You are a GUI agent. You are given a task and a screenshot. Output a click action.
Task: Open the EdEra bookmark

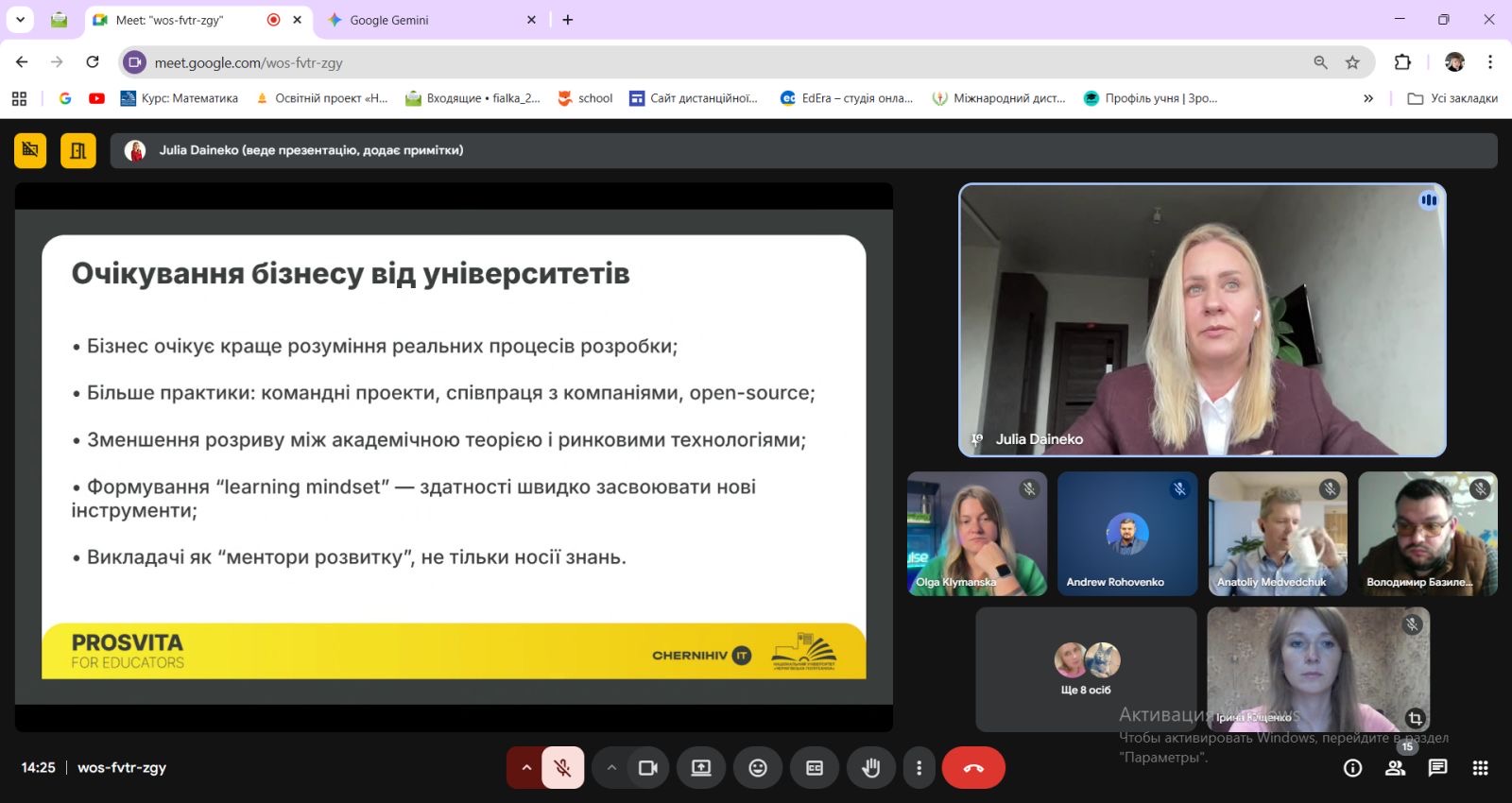pyautogui.click(x=847, y=98)
